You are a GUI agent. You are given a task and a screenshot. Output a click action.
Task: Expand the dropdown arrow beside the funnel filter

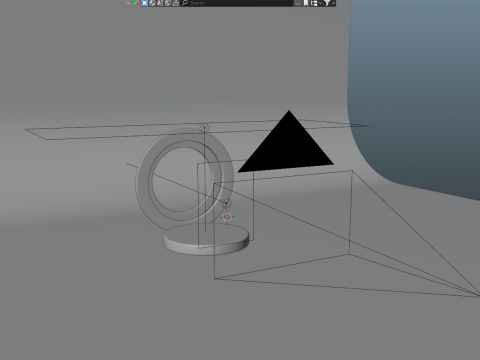pos(333,3)
